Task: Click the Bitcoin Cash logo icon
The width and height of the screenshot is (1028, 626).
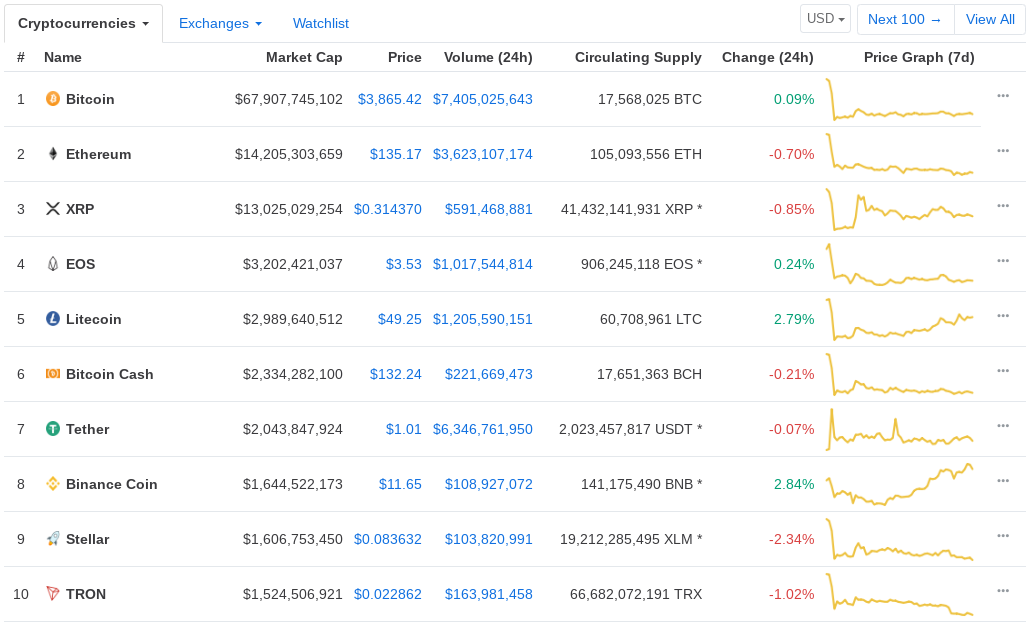Action: click(52, 374)
